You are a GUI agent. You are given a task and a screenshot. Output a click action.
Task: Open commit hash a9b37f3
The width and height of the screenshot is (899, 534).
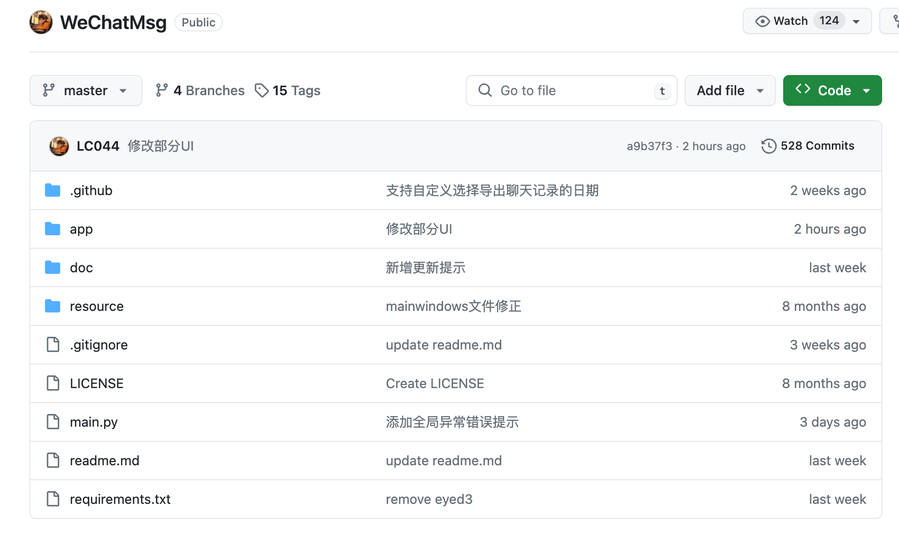click(x=649, y=146)
